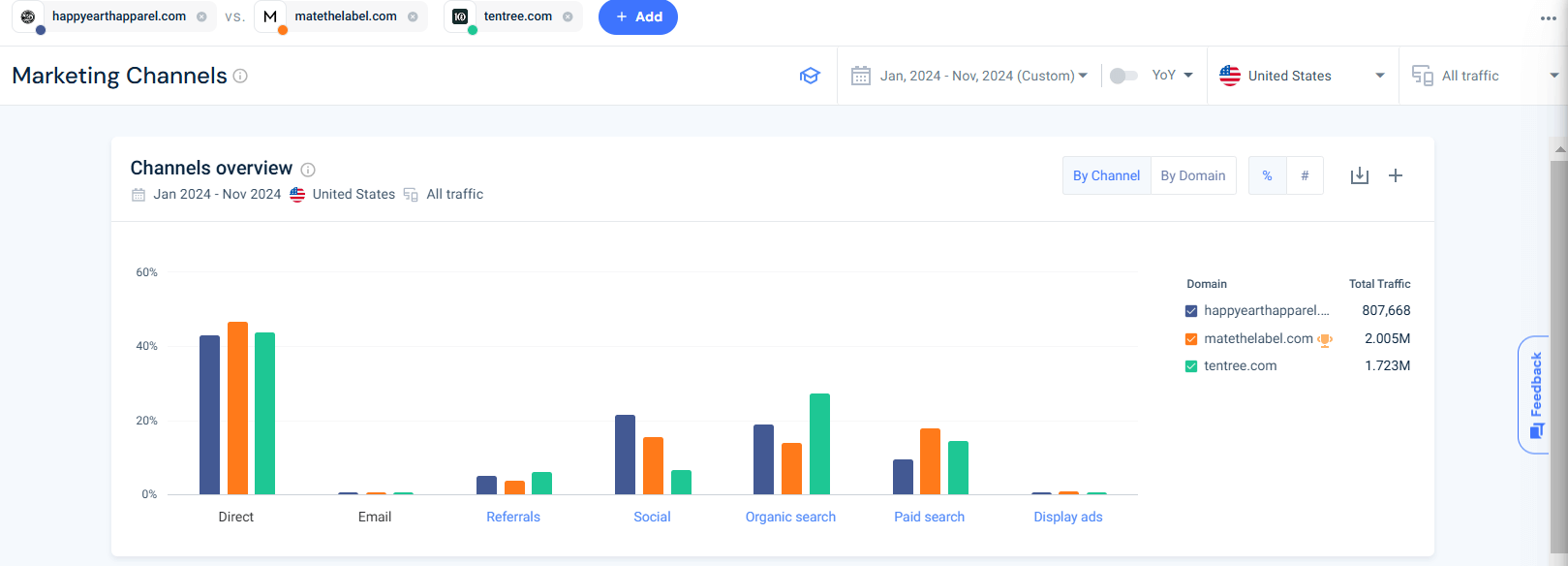Click the blue Direct bar for happyearthapparel
The image size is (1568, 566).
click(209, 415)
